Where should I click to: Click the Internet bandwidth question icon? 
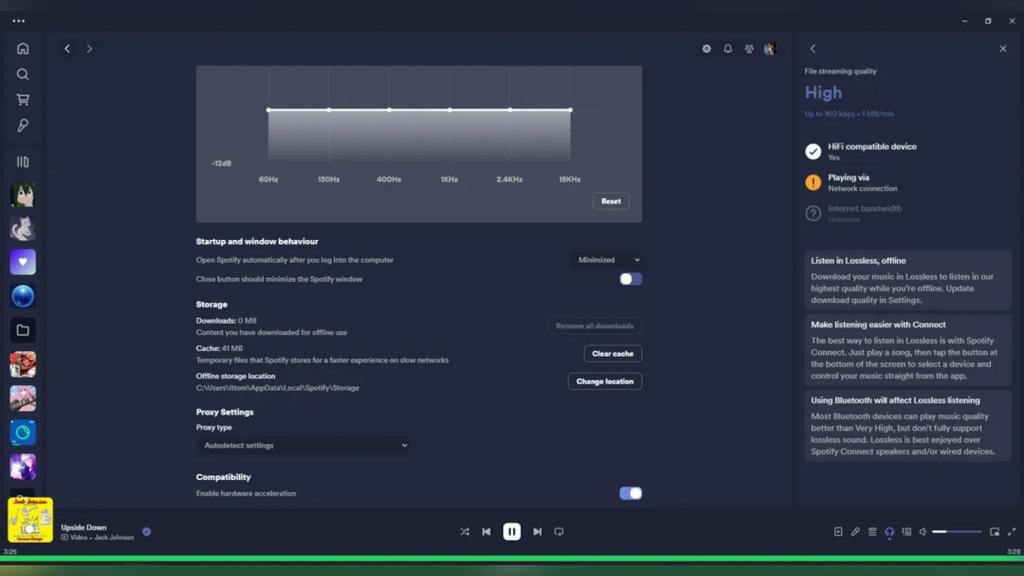point(813,214)
